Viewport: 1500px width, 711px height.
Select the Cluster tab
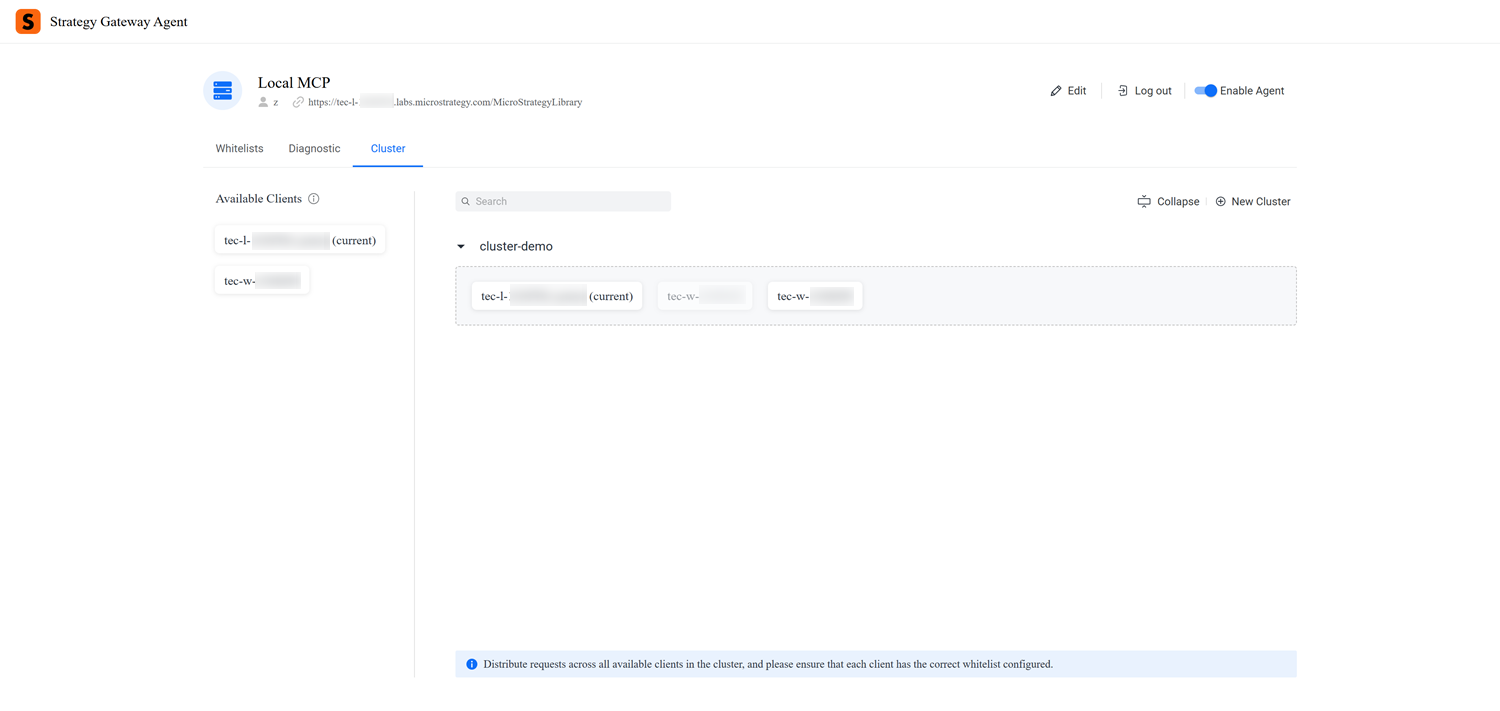388,149
